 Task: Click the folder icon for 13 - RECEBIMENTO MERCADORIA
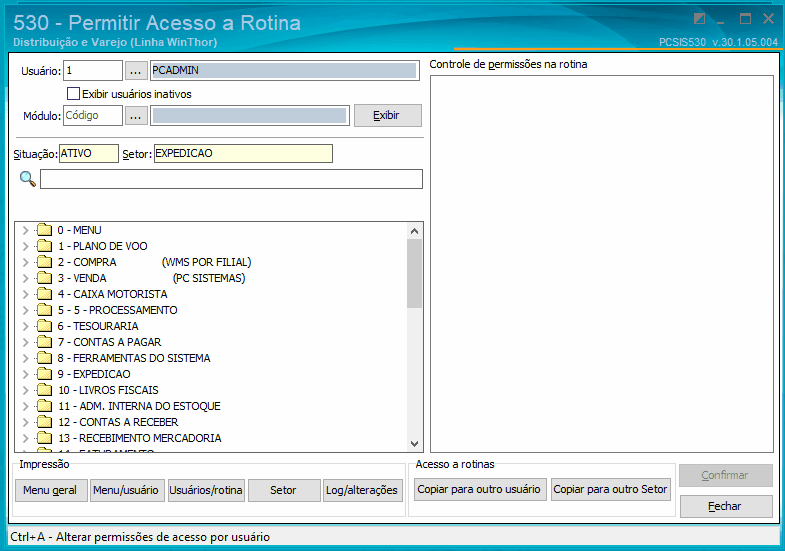(x=45, y=438)
